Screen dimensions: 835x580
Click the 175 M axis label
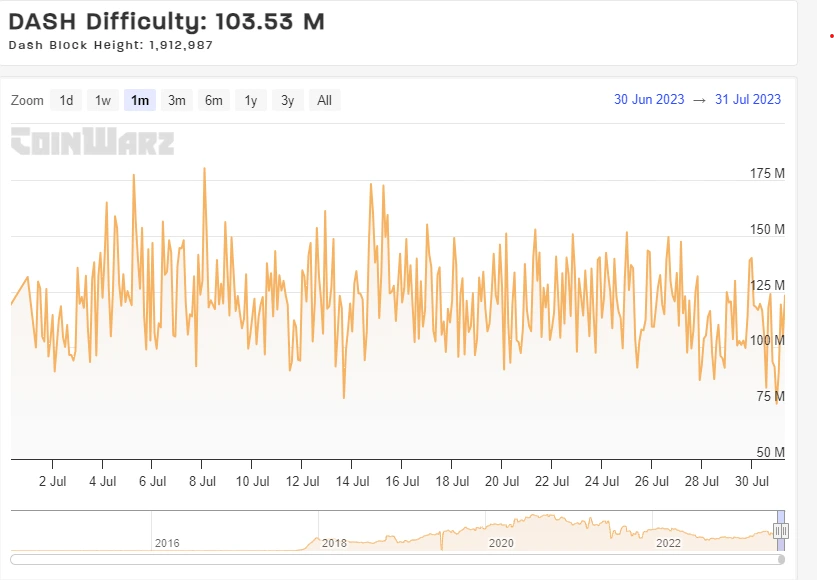767,173
